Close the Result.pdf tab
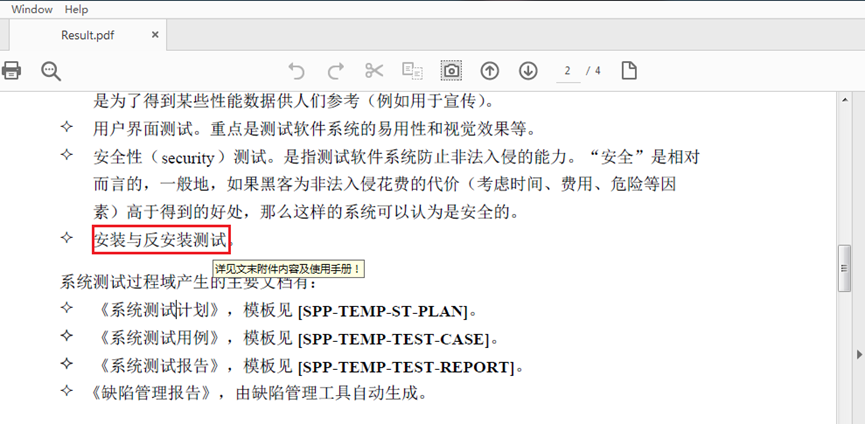Image resolution: width=865 pixels, height=424 pixels. (x=155, y=35)
